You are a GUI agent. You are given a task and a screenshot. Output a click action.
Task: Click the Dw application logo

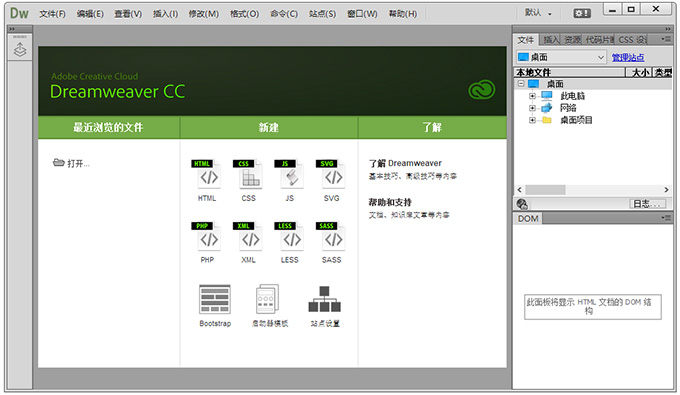click(19, 13)
